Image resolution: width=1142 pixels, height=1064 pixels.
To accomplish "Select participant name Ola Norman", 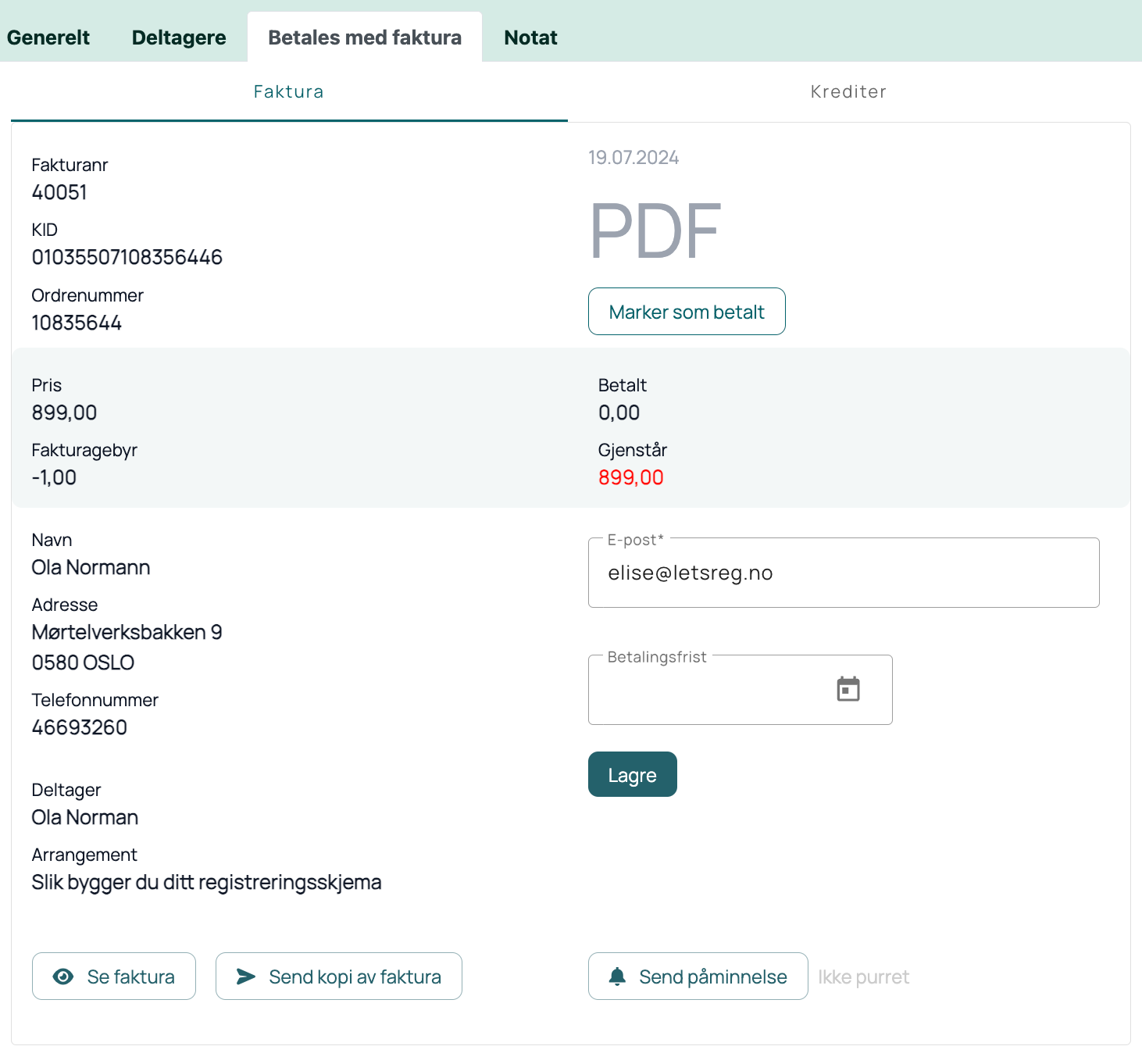I will (x=84, y=817).
